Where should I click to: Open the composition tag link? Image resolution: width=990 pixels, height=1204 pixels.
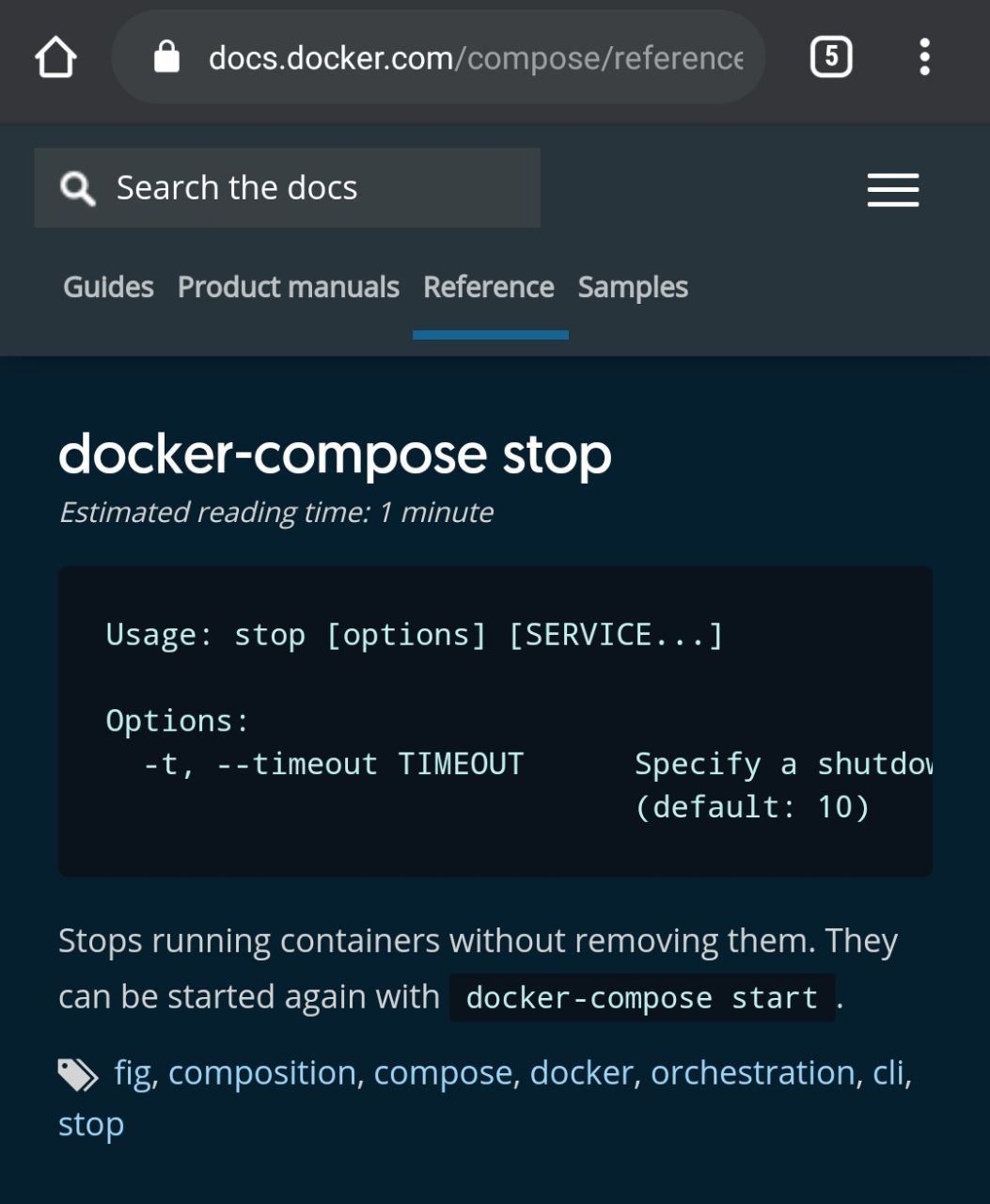[x=262, y=1073]
